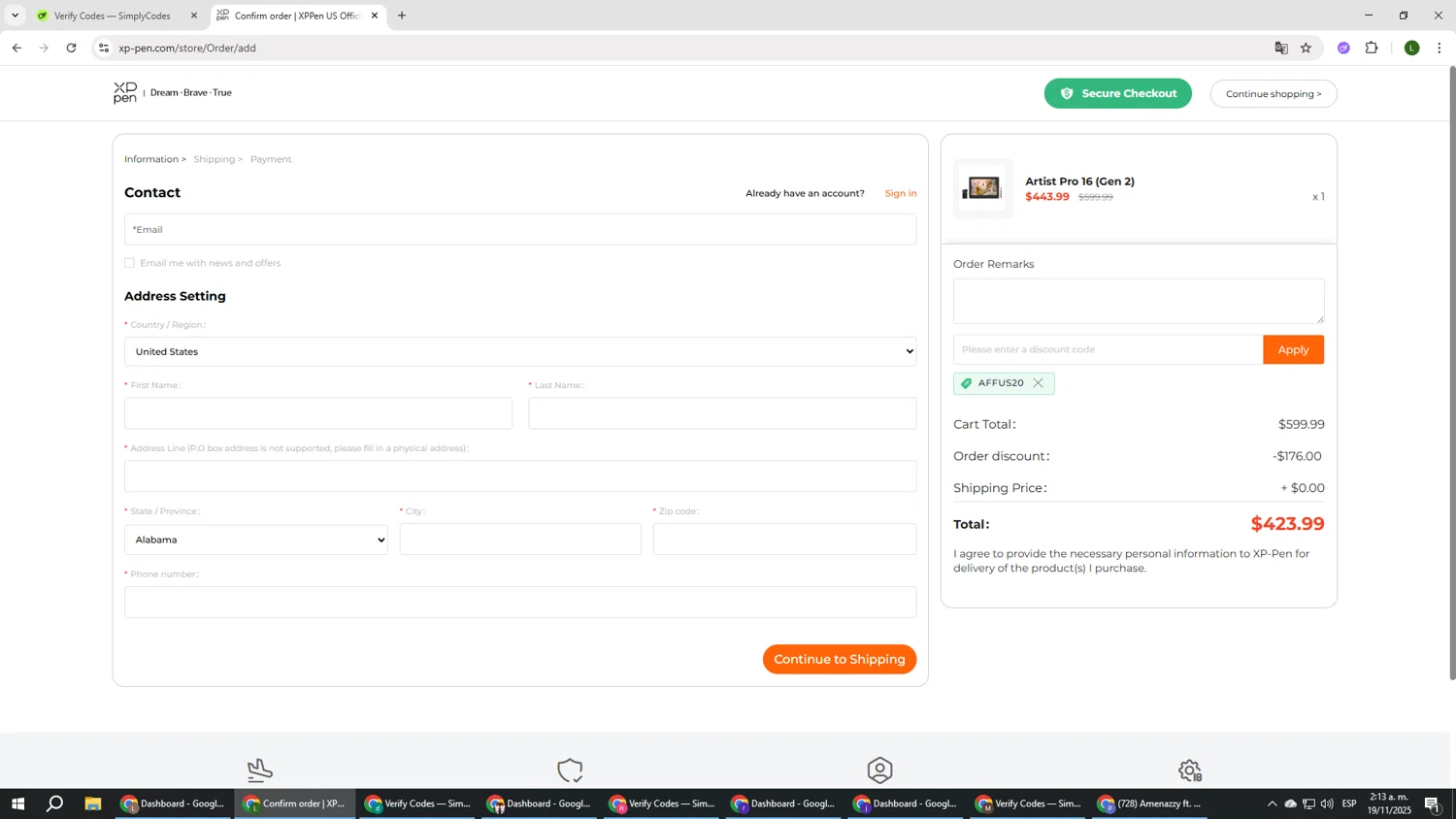
Task: Click the City field
Action: coord(520,540)
